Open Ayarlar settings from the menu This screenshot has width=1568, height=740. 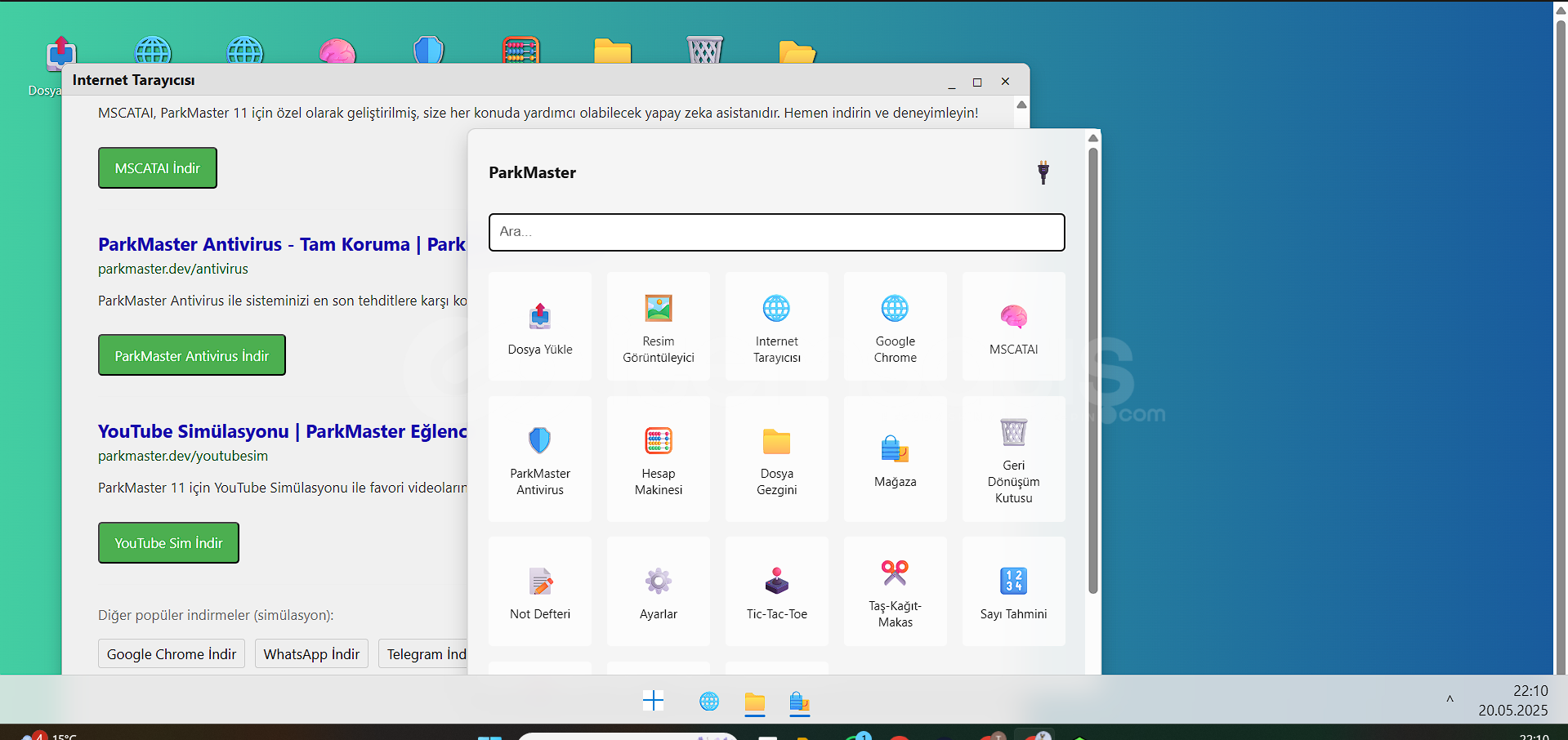pyautogui.click(x=659, y=591)
